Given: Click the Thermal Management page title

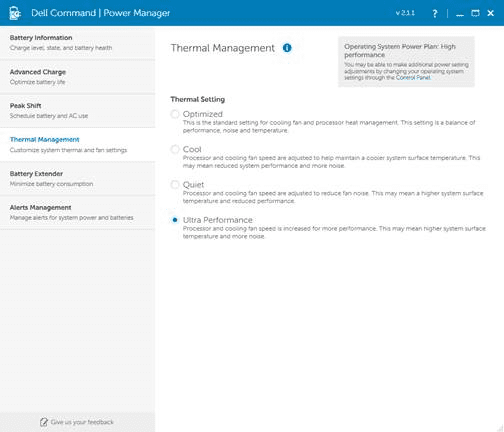Looking at the screenshot, I should 223,48.
